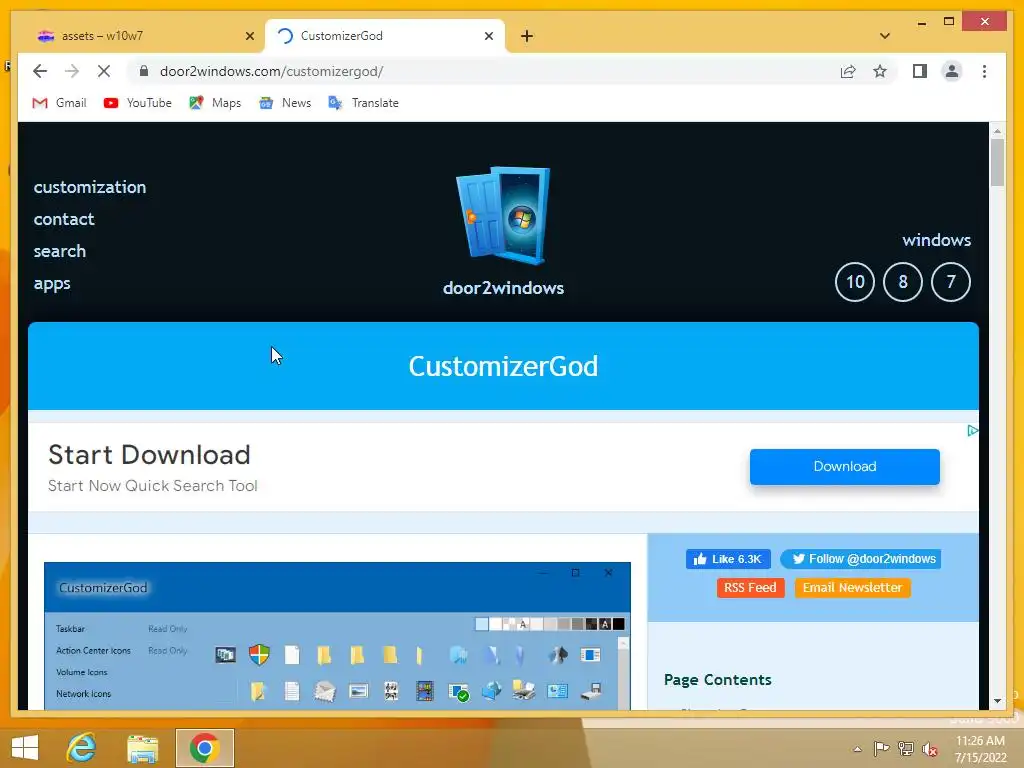Like the page on Facebook

728,559
